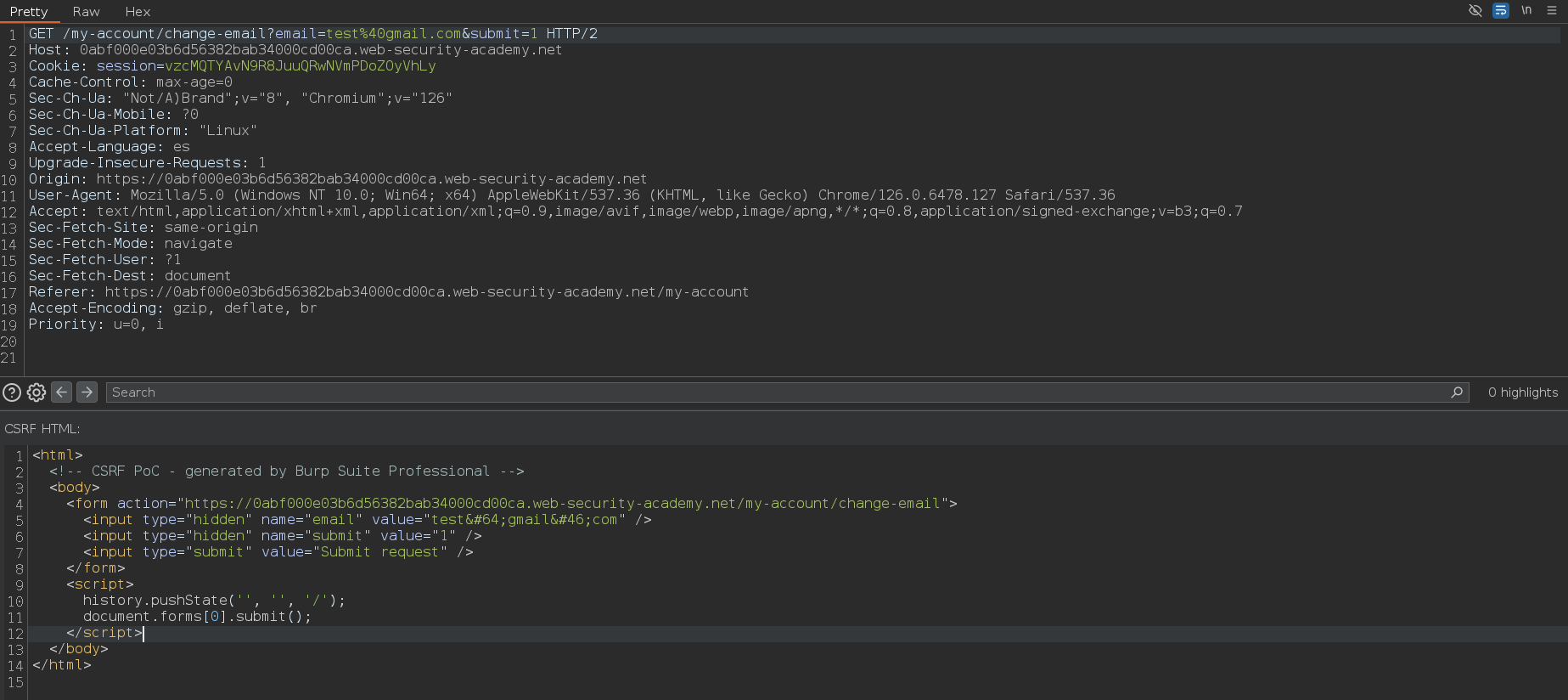Click the hidden email input line
The image size is (1568, 700).
pos(368,520)
